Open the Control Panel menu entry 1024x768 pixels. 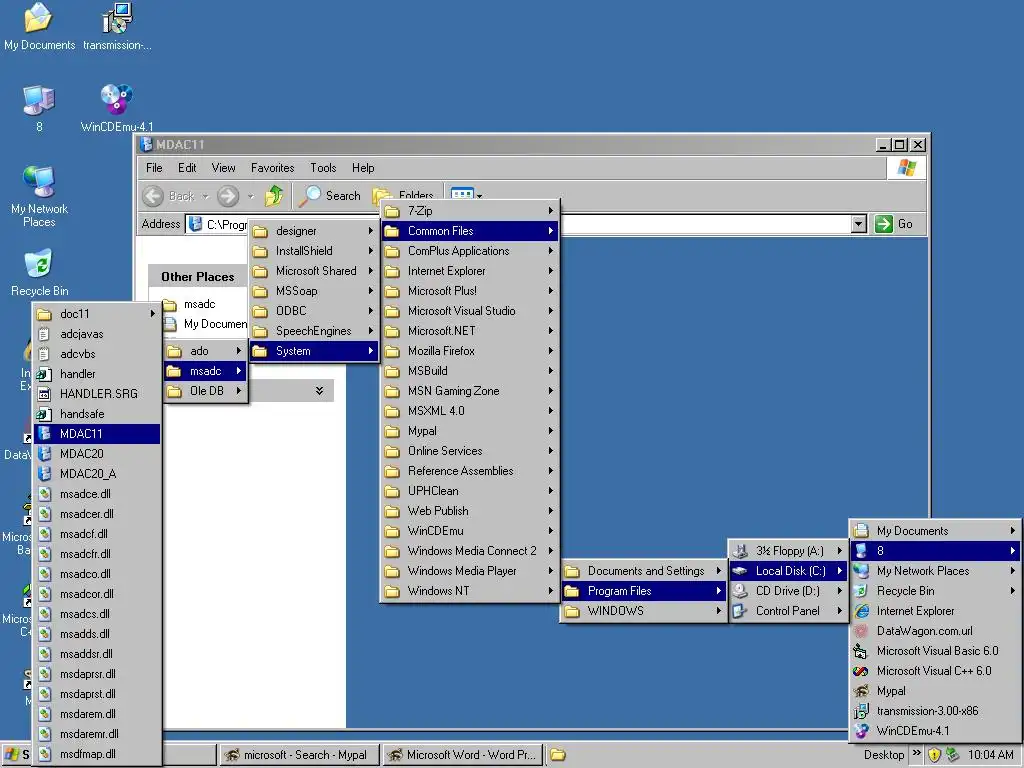pyautogui.click(x=788, y=611)
